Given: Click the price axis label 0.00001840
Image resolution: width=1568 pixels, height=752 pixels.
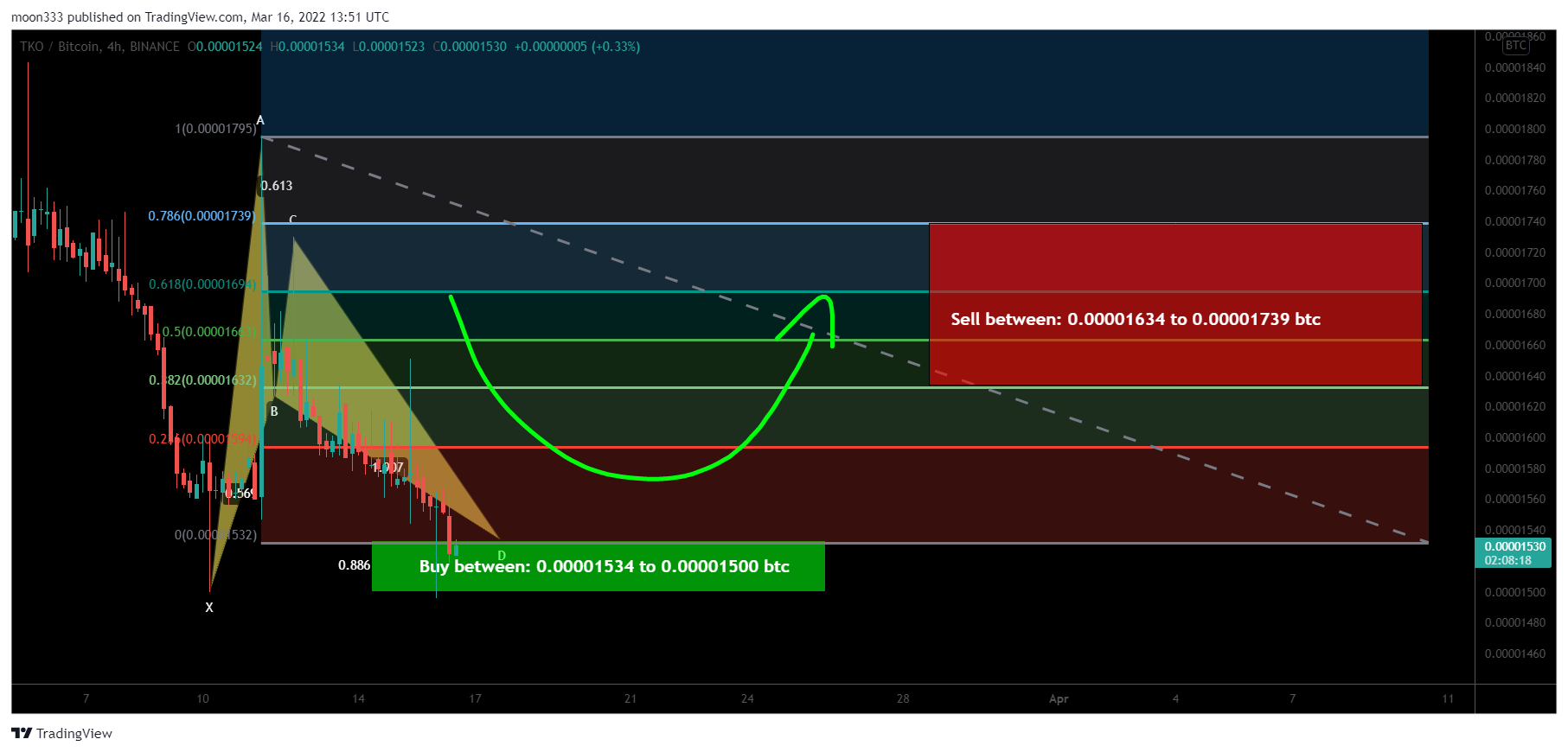Looking at the screenshot, I should (x=1514, y=67).
